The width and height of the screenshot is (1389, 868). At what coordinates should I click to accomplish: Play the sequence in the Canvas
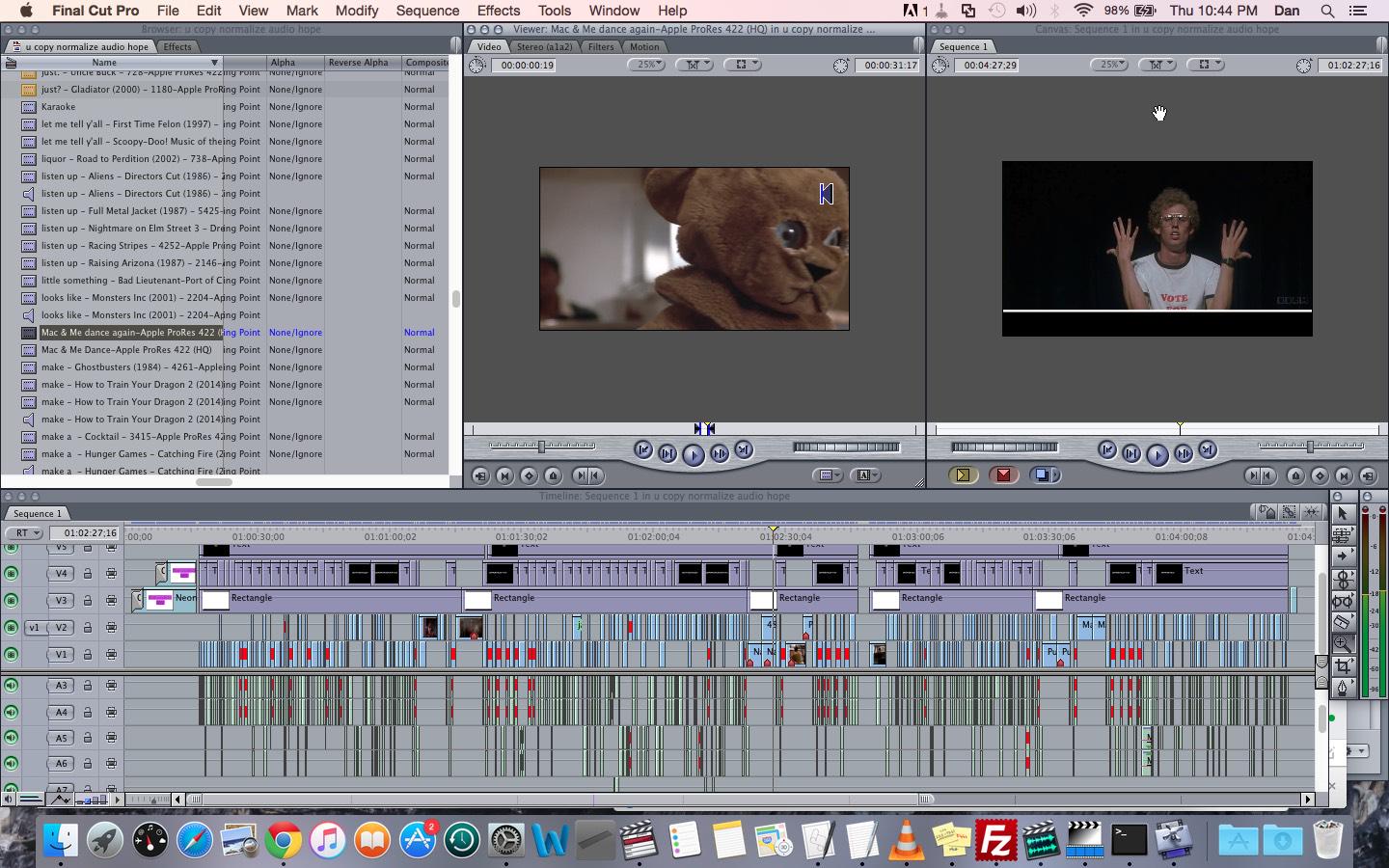pos(1157,454)
